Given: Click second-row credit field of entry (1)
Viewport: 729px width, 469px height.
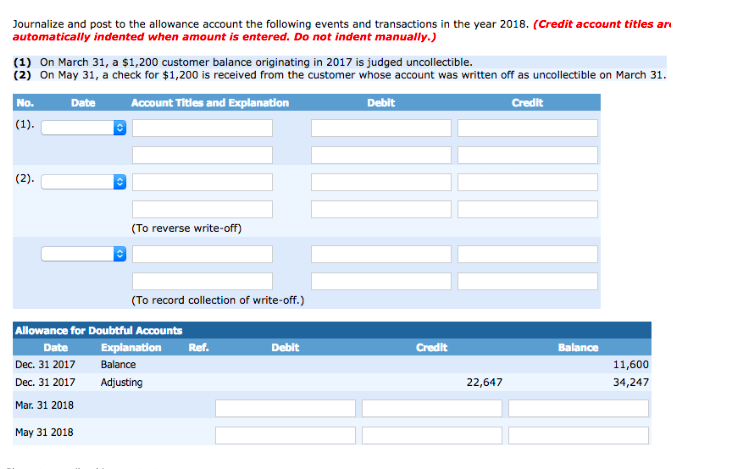Looking at the screenshot, I should (528, 155).
